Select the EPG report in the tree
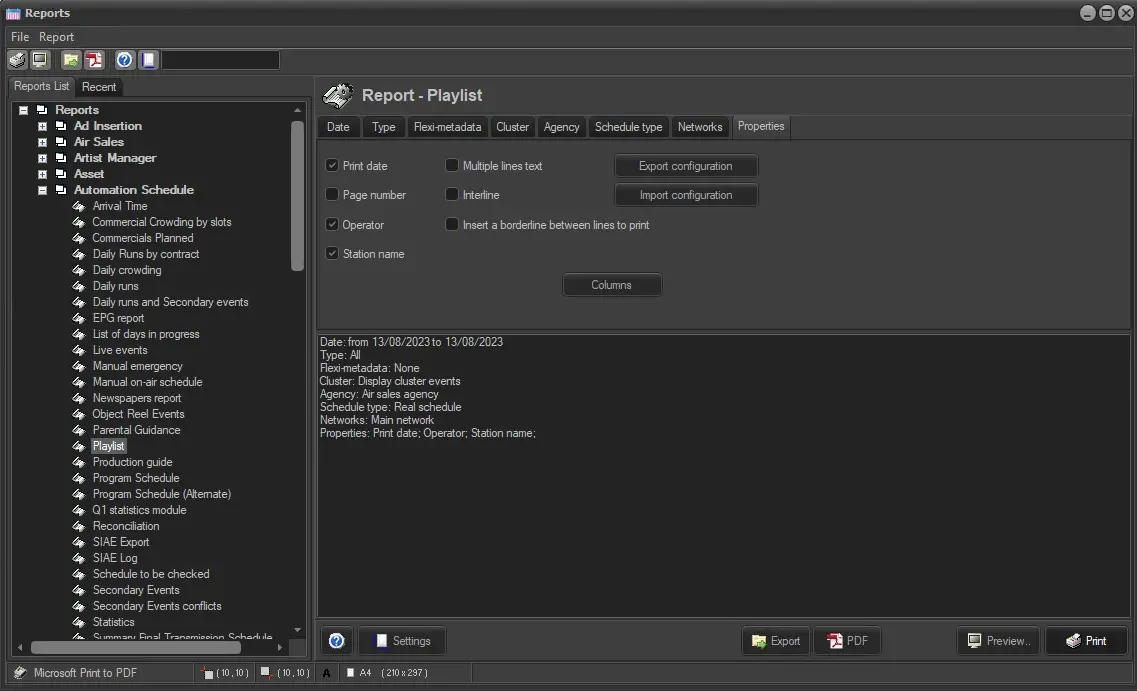 coord(118,318)
